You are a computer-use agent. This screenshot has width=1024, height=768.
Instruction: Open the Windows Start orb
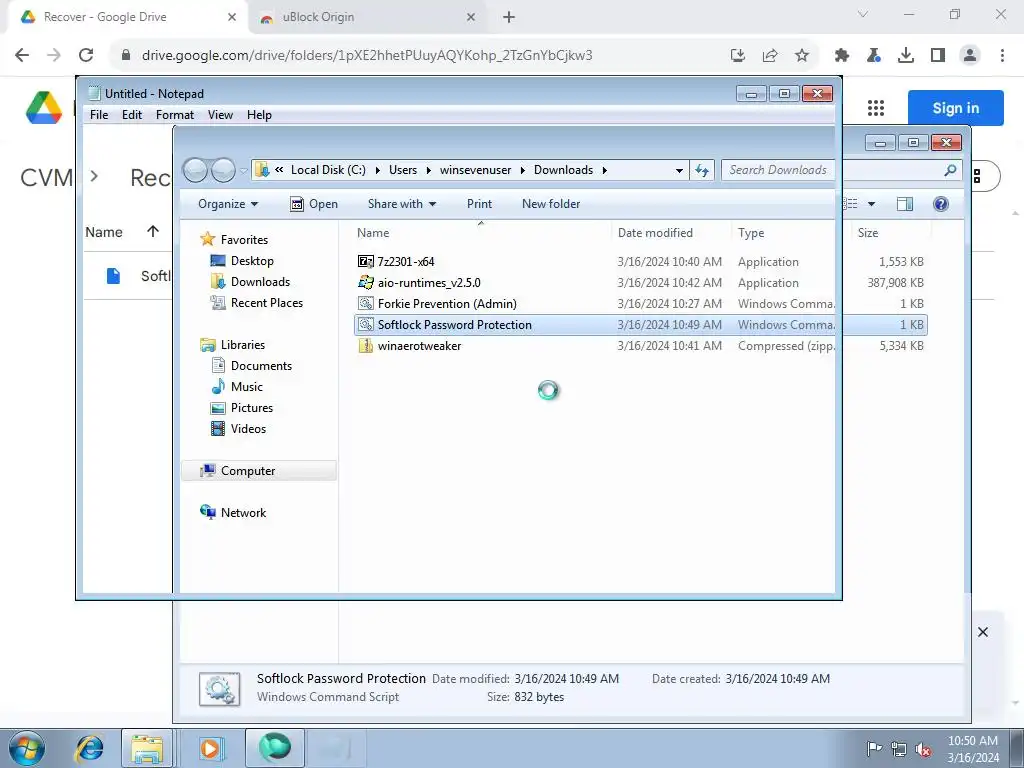tap(27, 748)
